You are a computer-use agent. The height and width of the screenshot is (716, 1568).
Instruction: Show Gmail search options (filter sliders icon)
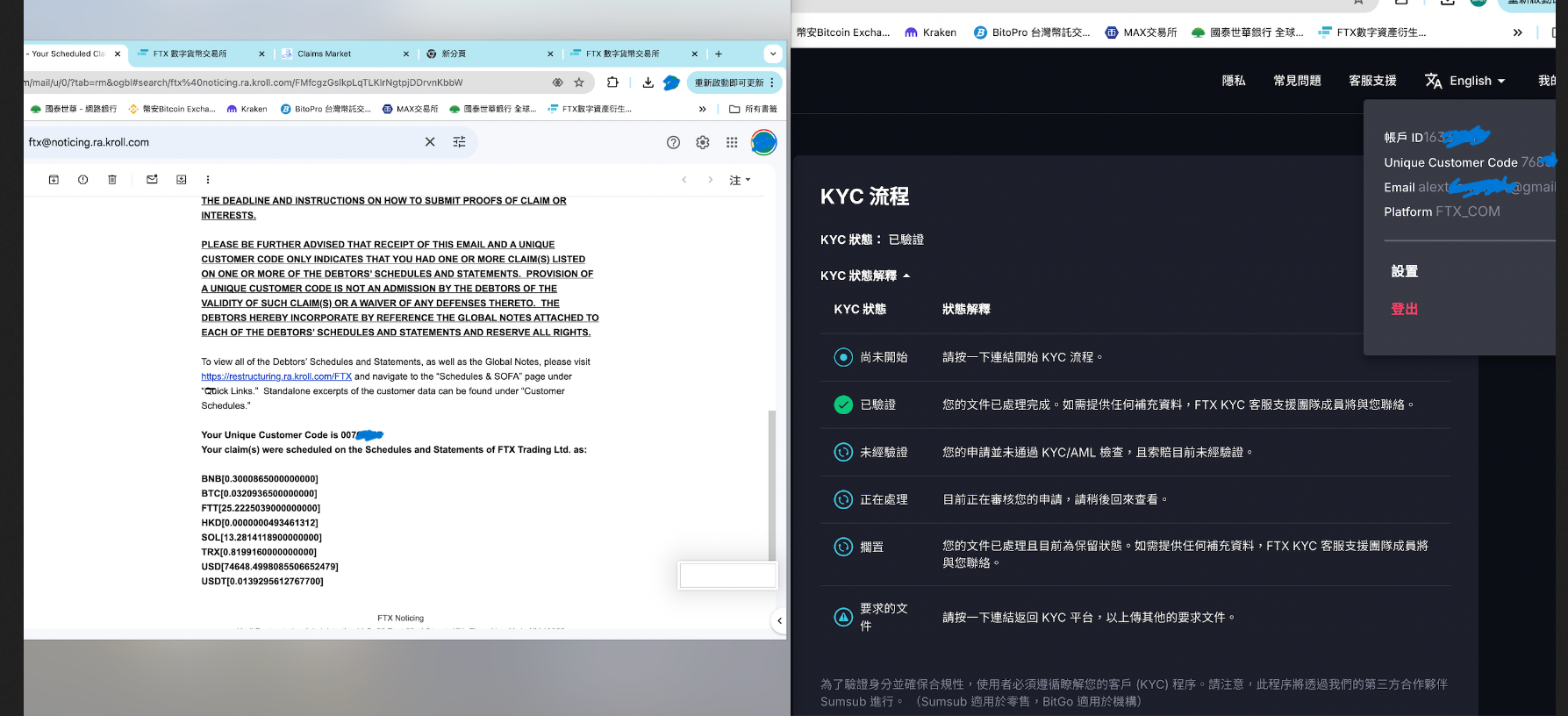tap(459, 142)
